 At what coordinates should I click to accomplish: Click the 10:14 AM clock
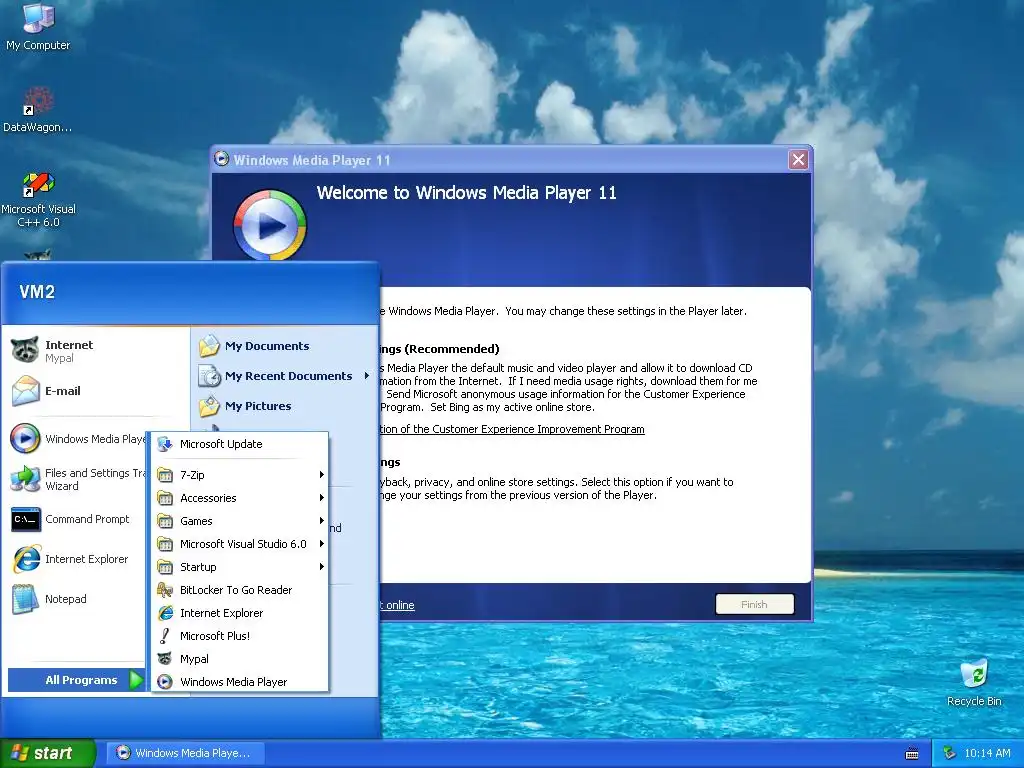(987, 753)
